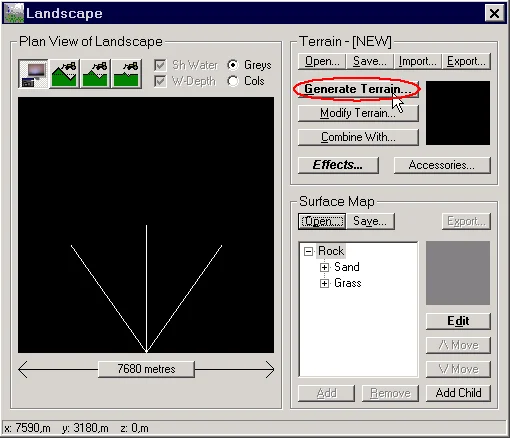Click the first green terrain bulldozer icon
Screen dimensions: 510x438
tap(64, 74)
